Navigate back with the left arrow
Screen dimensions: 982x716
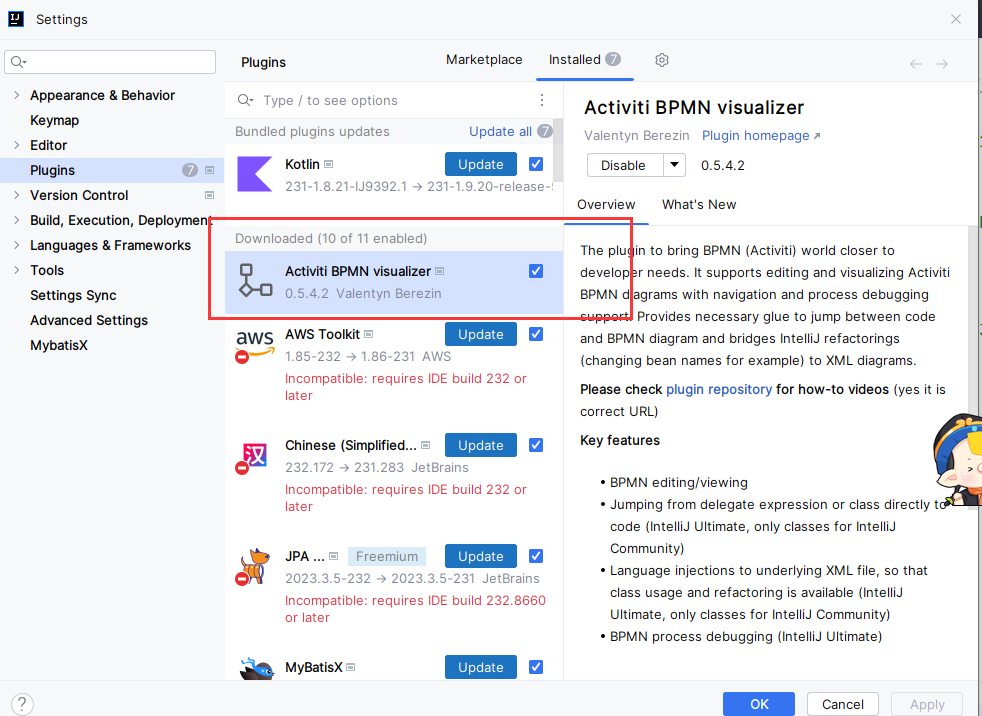coord(916,63)
